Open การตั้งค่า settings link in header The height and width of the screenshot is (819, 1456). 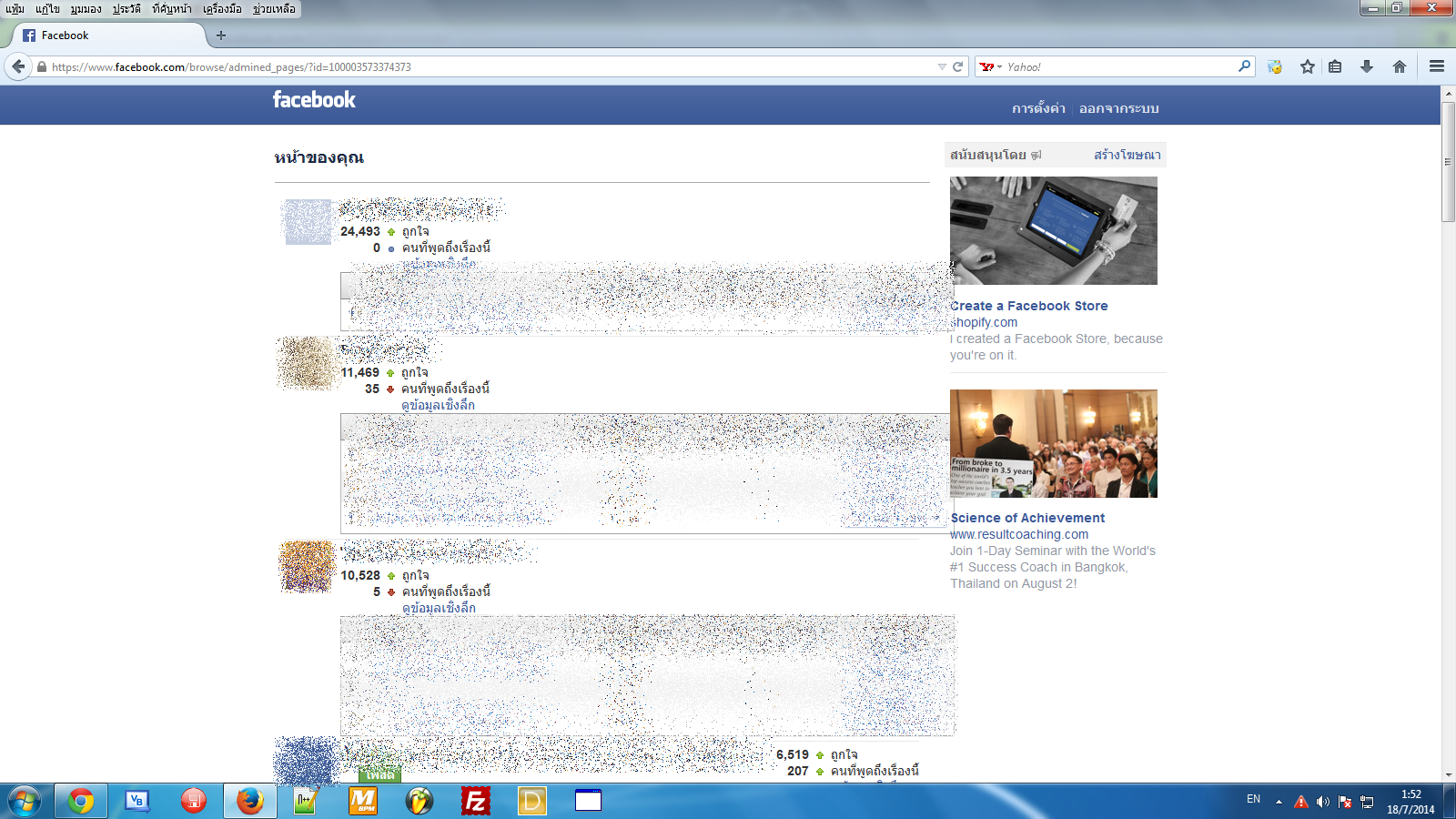click(x=1038, y=108)
